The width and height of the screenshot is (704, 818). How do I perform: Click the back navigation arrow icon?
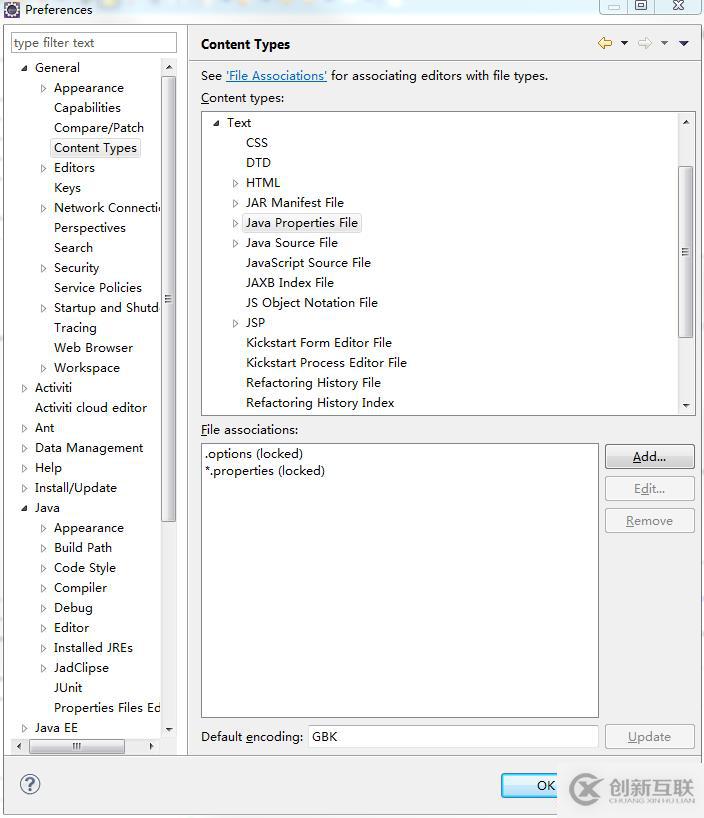(605, 43)
